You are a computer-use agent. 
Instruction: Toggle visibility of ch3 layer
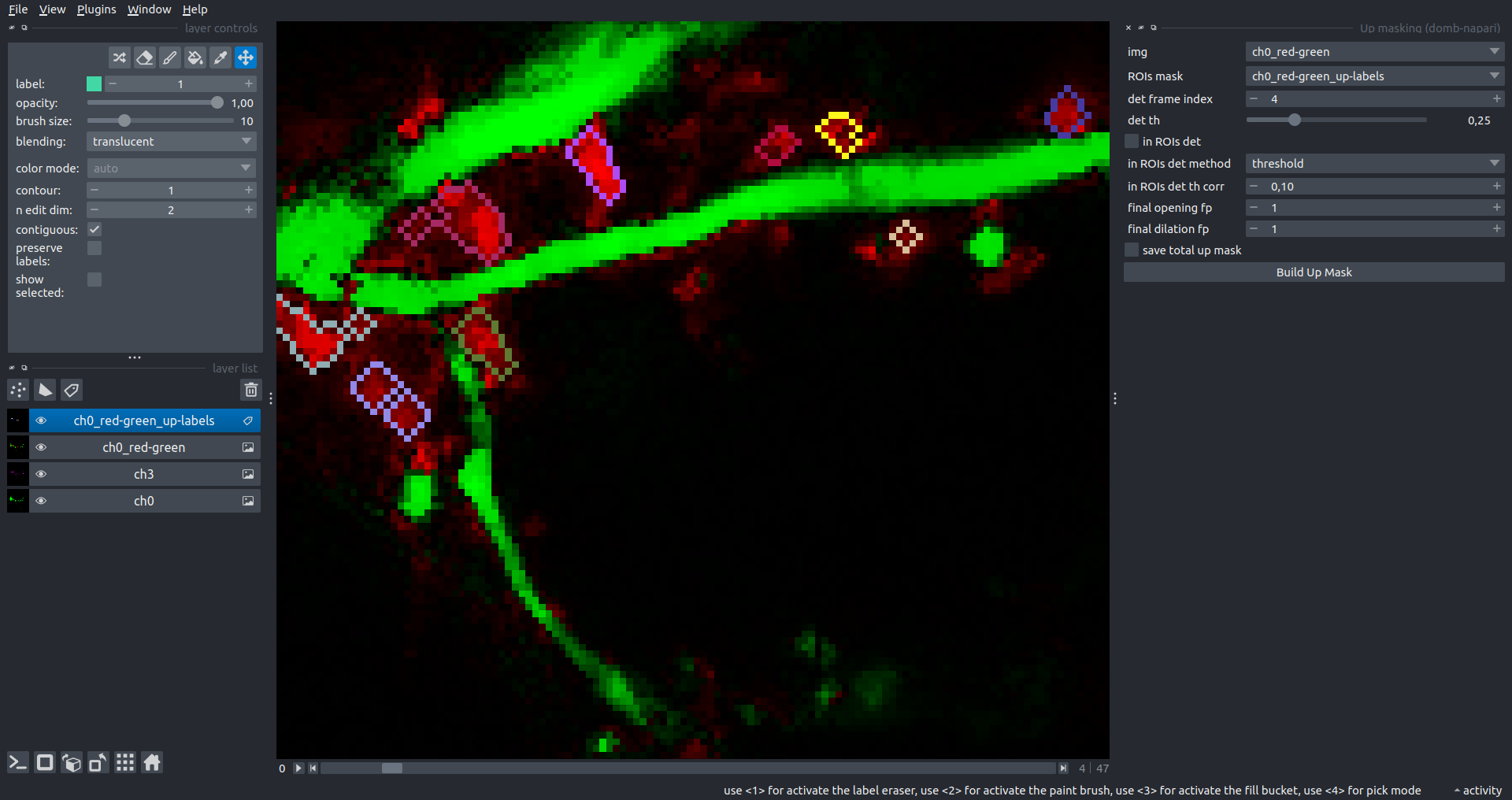(x=41, y=474)
